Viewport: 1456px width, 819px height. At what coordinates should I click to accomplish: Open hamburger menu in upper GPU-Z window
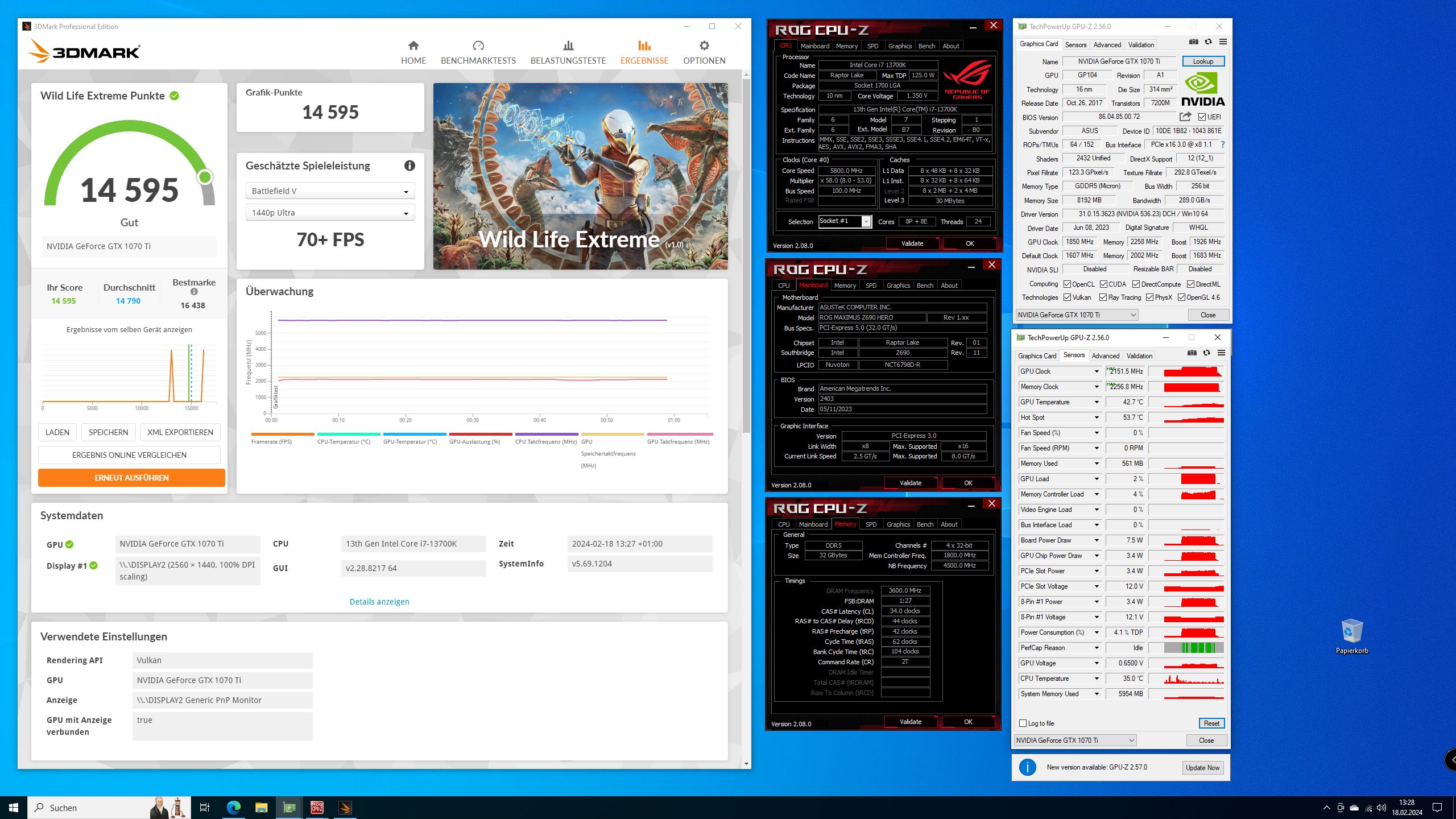pos(1223,42)
